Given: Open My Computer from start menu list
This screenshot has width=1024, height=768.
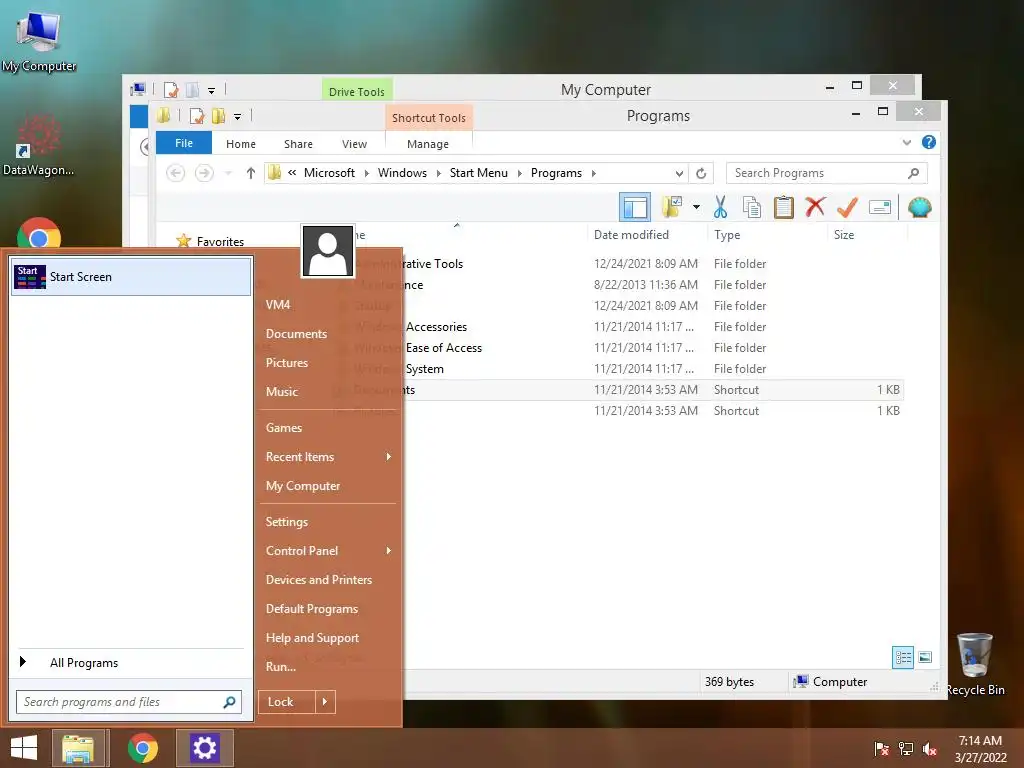Looking at the screenshot, I should (303, 486).
